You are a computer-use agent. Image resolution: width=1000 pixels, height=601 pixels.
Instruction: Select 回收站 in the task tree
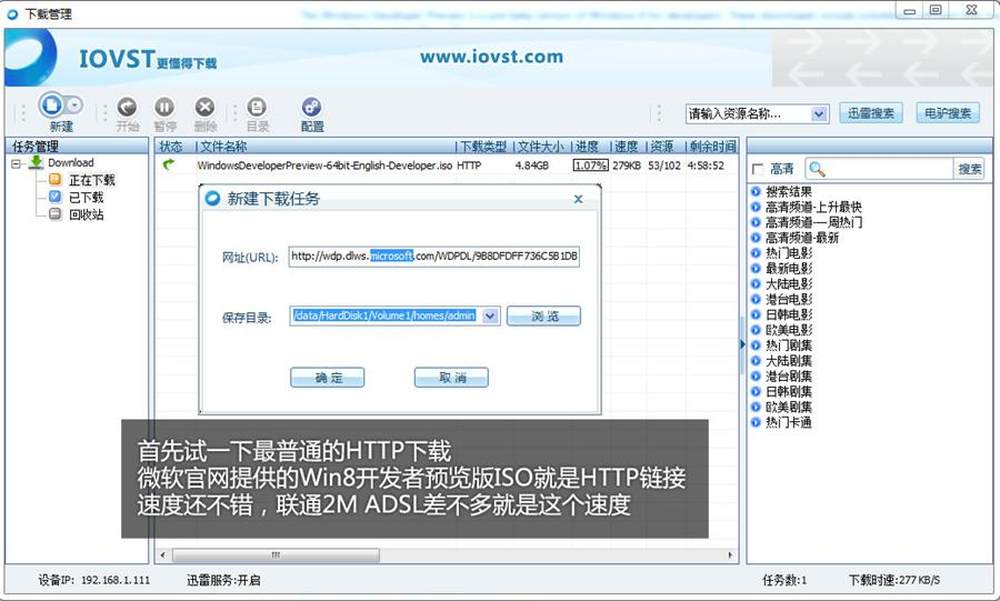point(86,215)
